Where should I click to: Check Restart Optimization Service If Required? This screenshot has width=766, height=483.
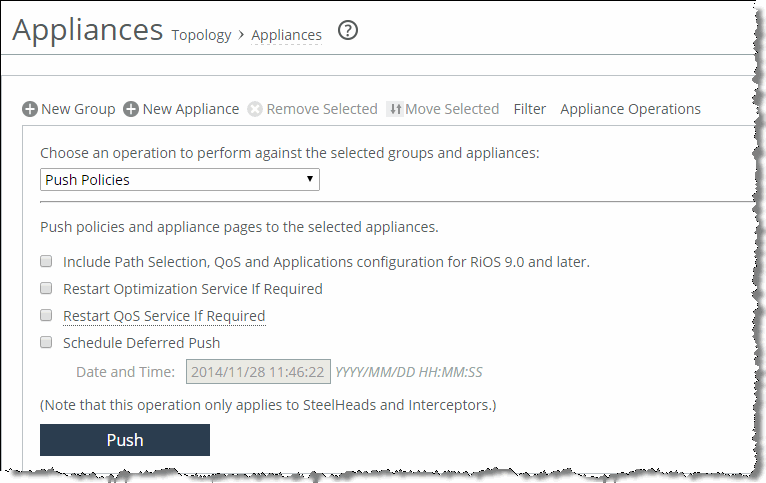click(x=46, y=288)
